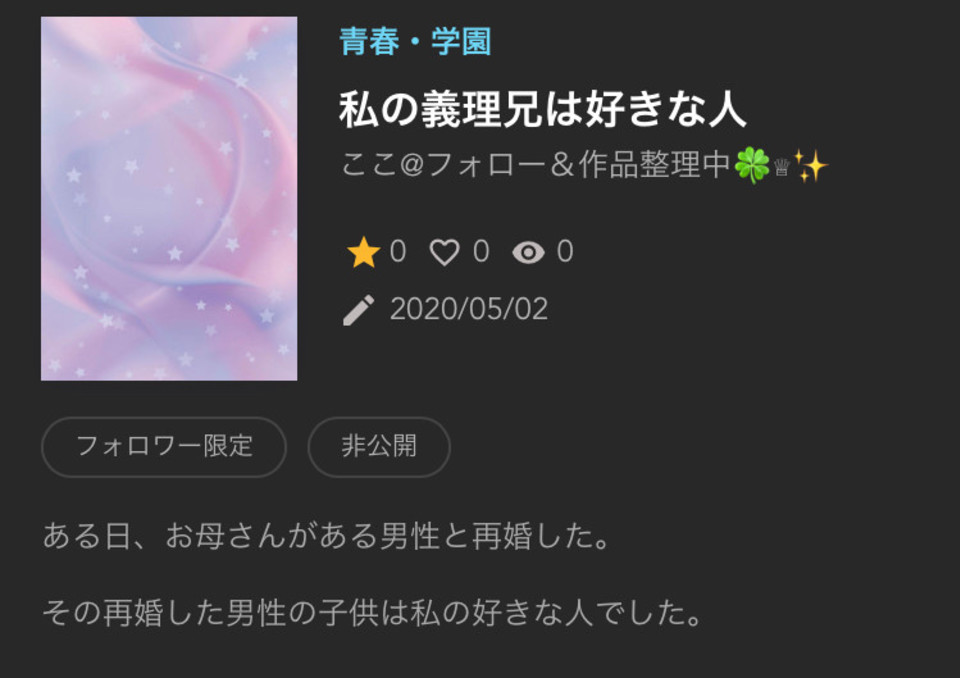
Task: Open the novel title 私の義理兄は好きな人
Action: pyautogui.click(x=542, y=109)
